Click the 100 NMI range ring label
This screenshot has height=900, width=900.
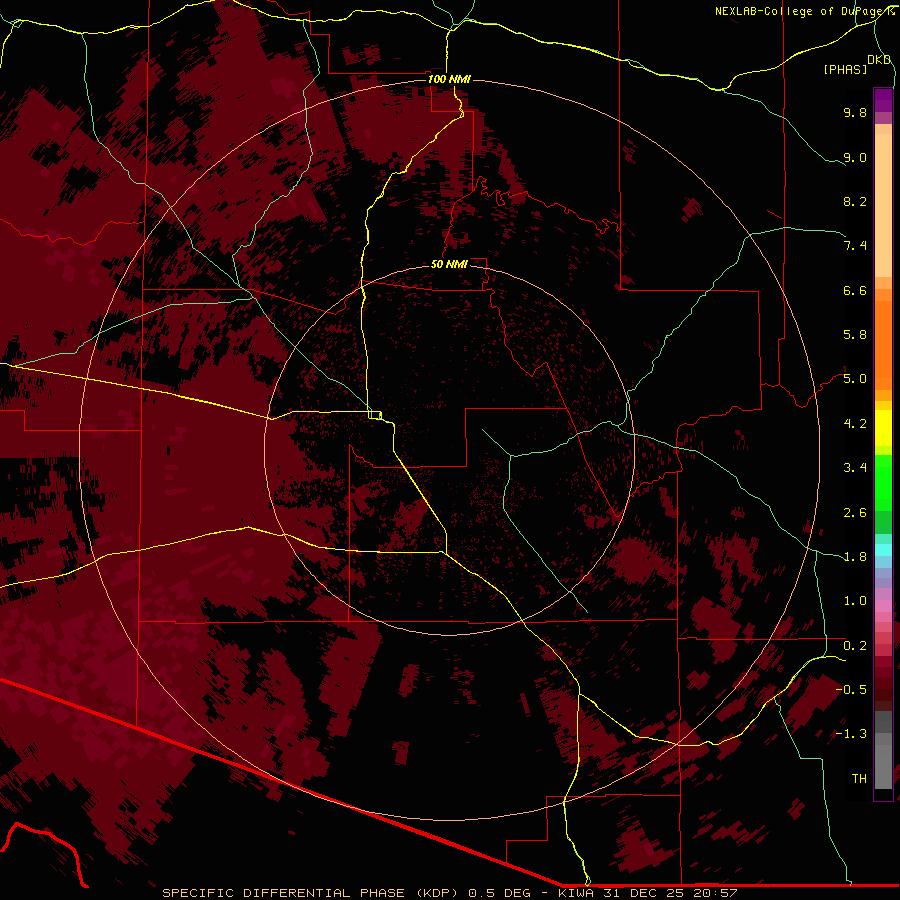449,79
